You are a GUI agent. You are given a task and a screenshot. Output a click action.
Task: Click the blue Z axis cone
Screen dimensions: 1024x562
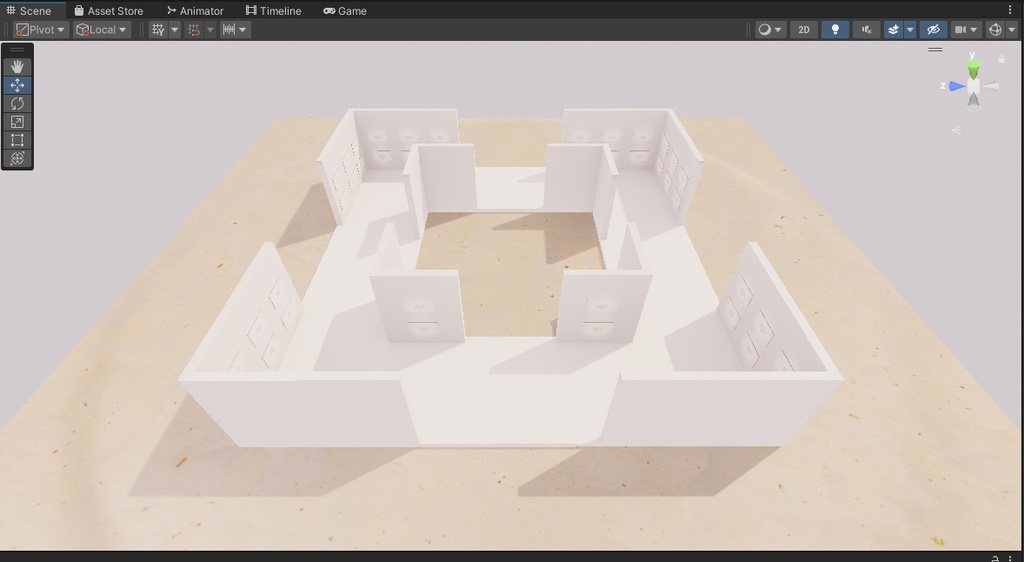pos(957,86)
